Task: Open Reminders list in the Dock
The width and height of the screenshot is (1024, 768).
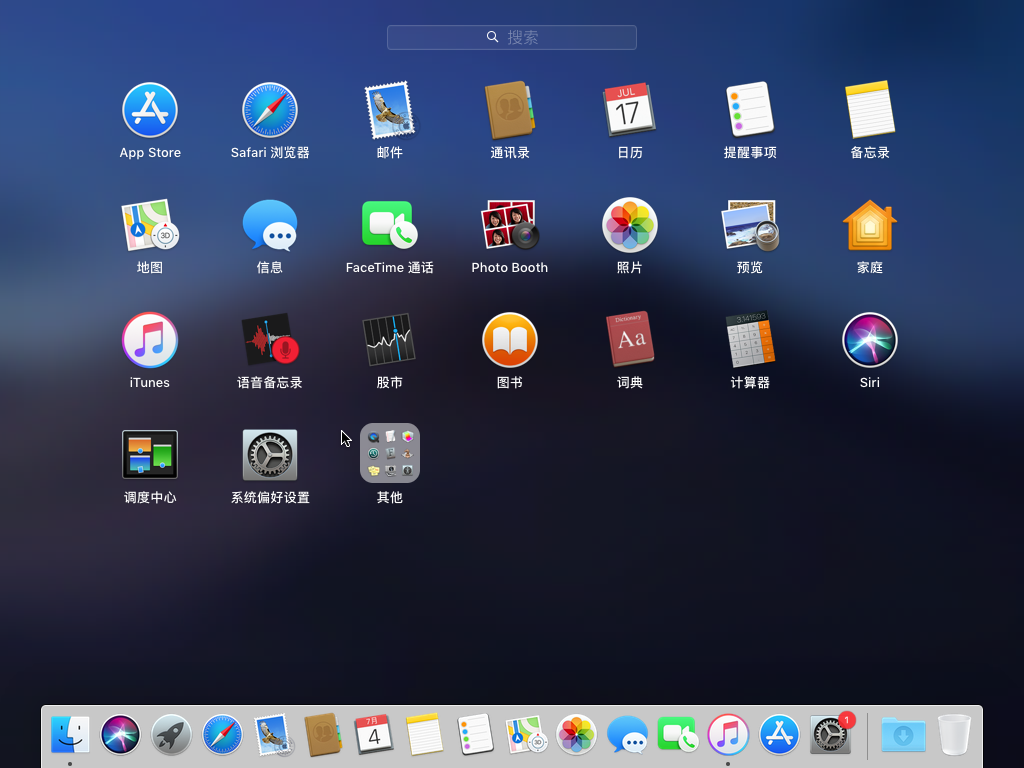Action: point(475,735)
